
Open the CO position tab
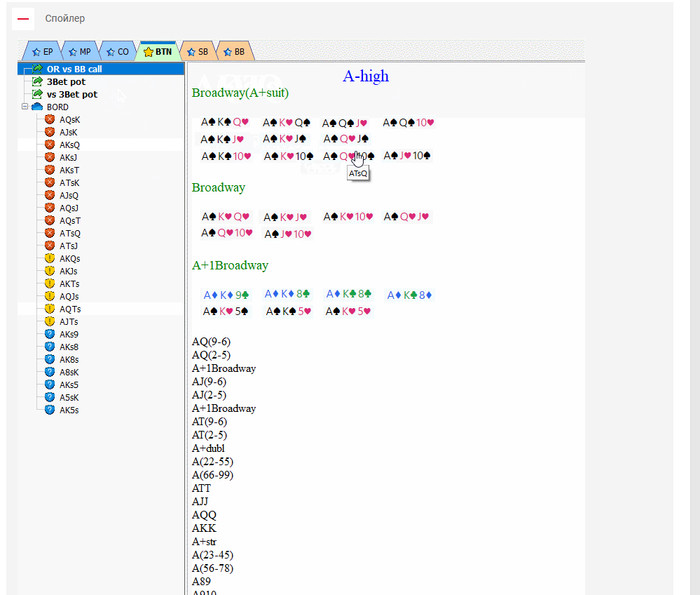tap(117, 51)
